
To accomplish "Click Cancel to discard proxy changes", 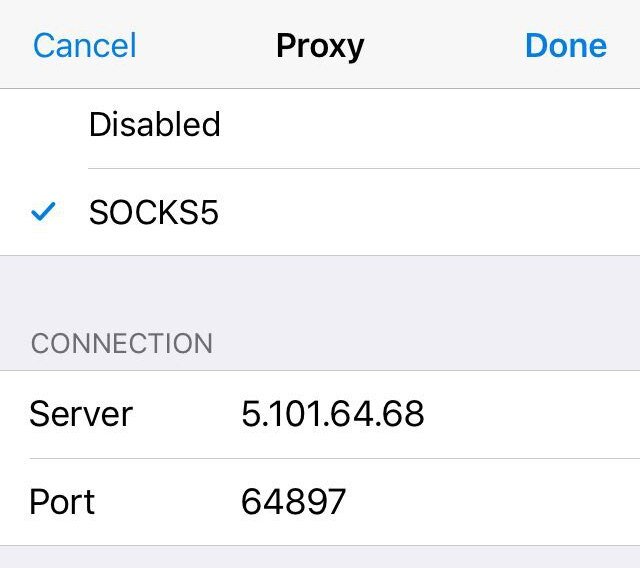I will coord(84,45).
